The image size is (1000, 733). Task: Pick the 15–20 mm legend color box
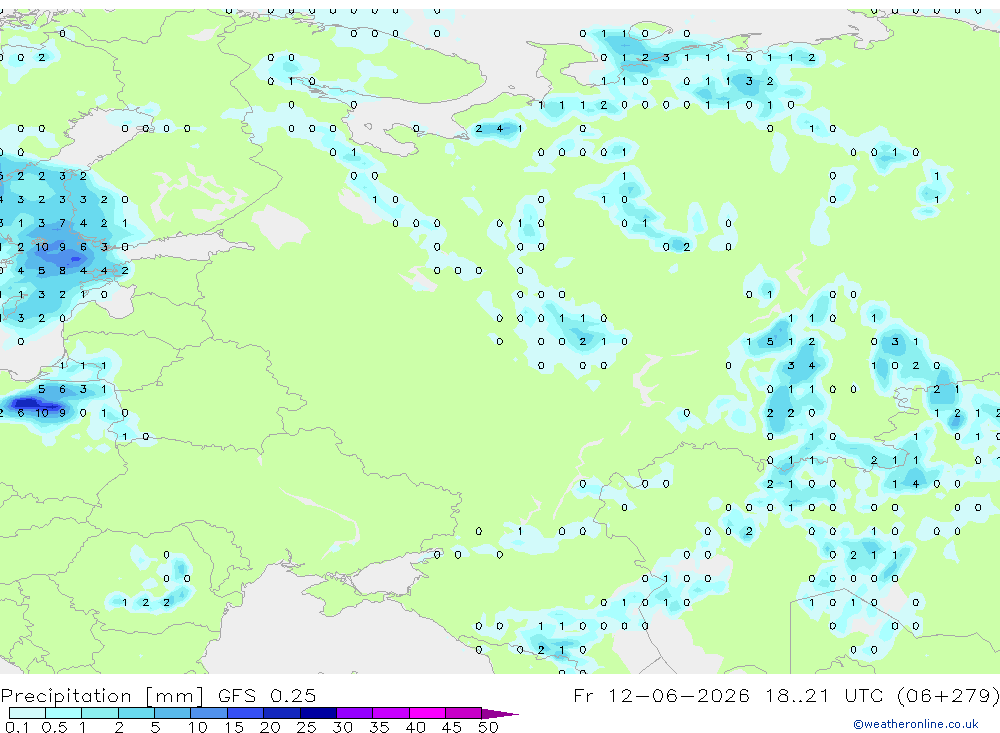245,713
